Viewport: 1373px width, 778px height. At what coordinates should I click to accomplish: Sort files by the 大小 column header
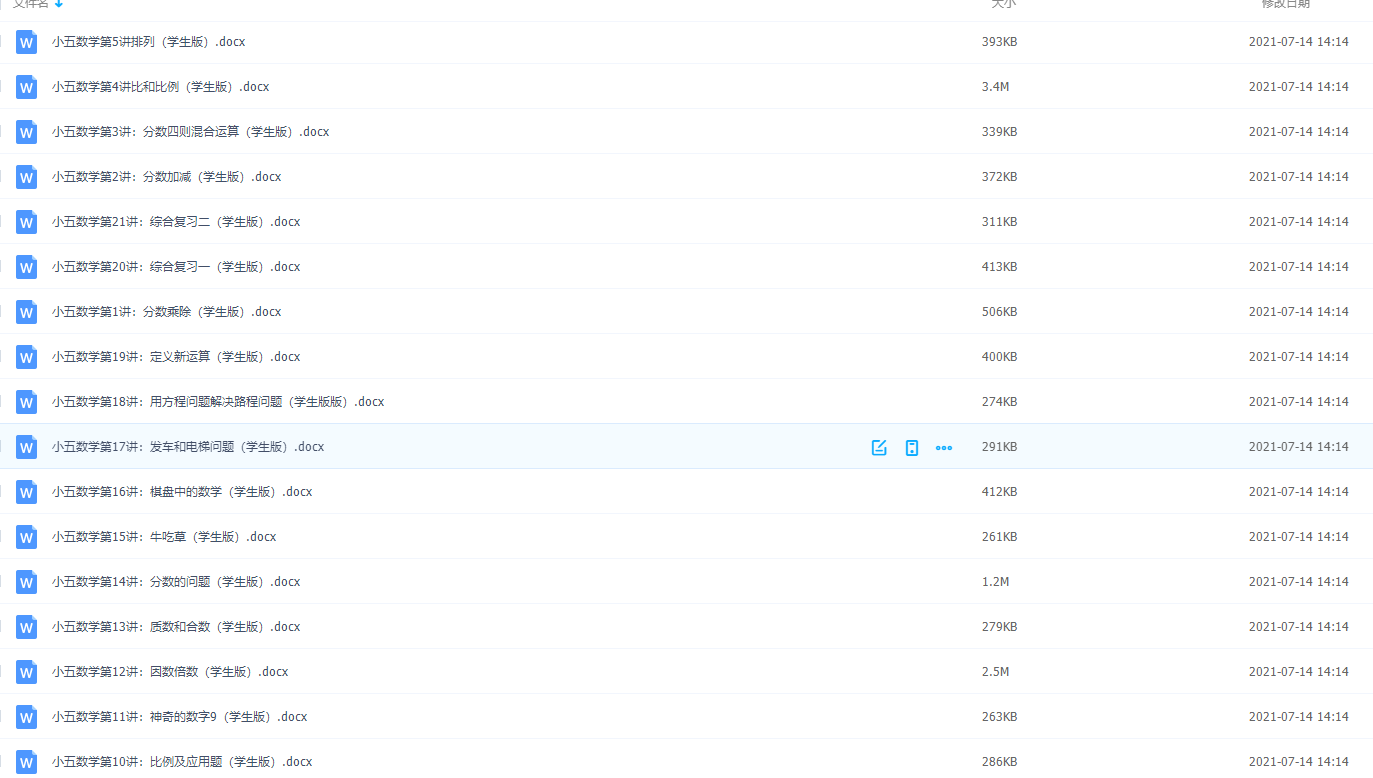point(1002,4)
